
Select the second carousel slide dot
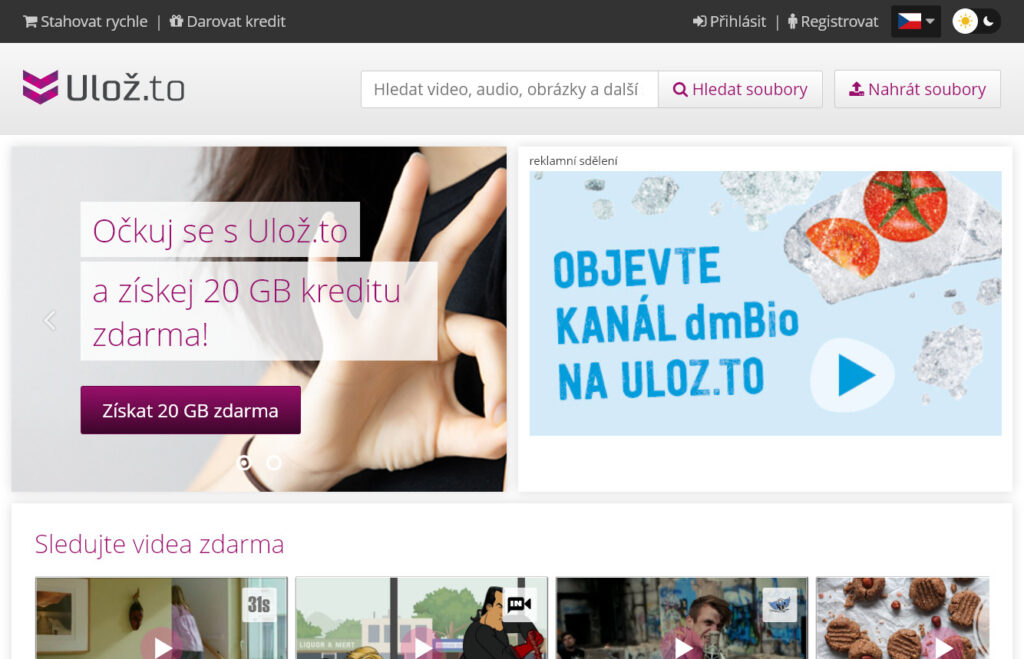pos(274,462)
